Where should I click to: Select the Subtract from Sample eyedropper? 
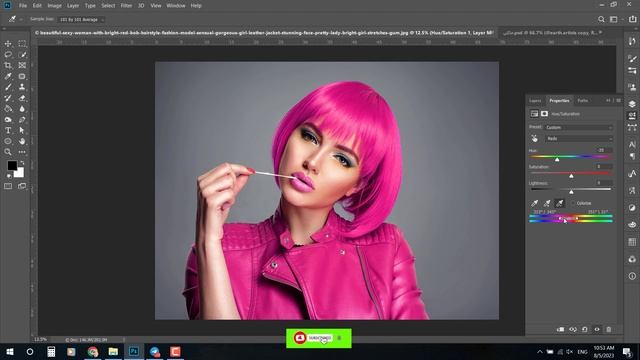(x=560, y=203)
